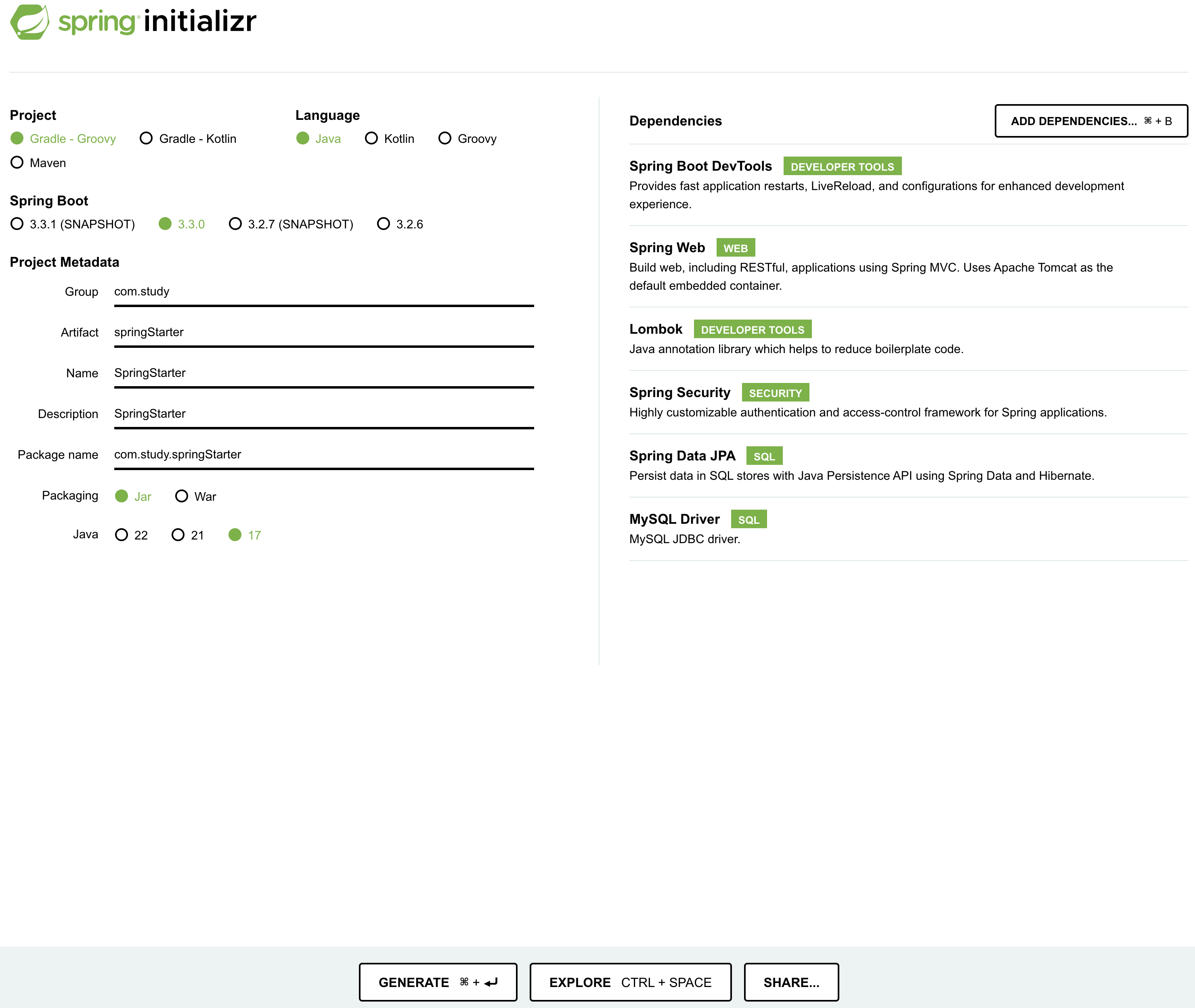Select Spring Boot 3.2.7 (SNAPSHOT)

coord(235,224)
